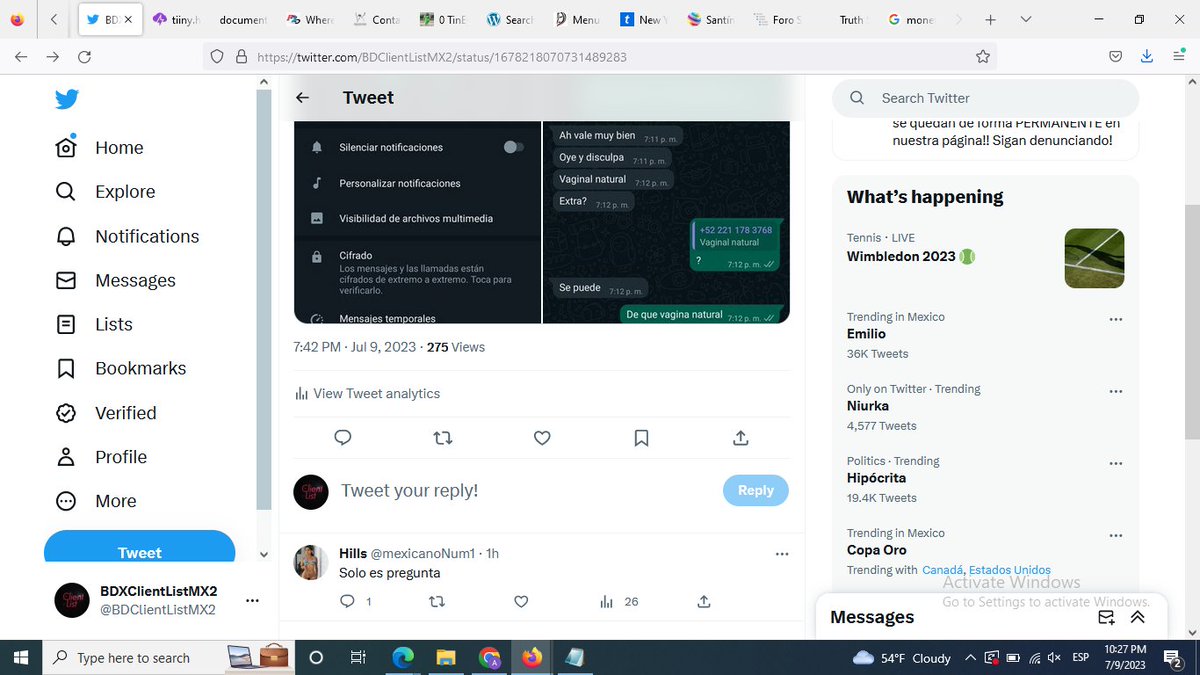Compose new message in Messages drawer

1107,618
